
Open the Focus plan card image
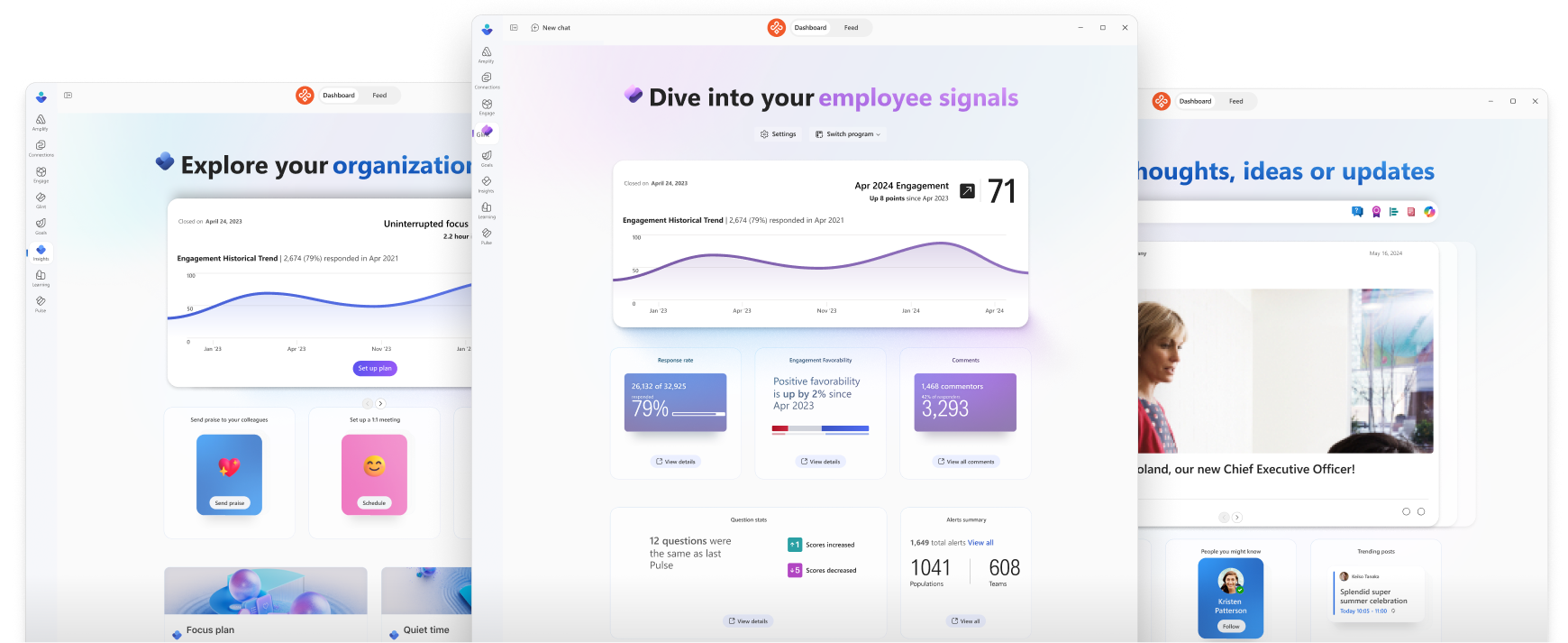click(x=266, y=591)
